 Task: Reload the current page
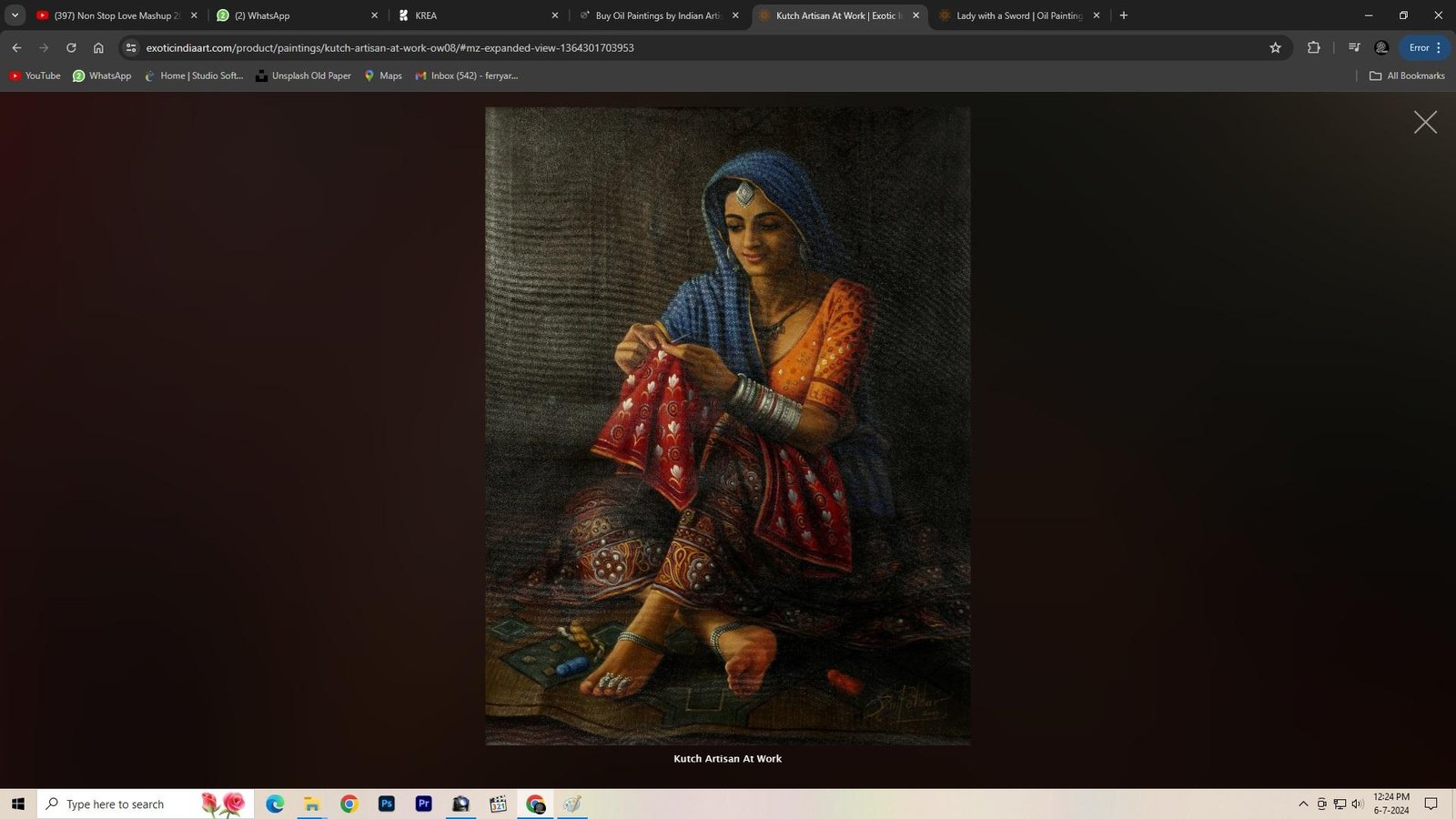[x=71, y=47]
